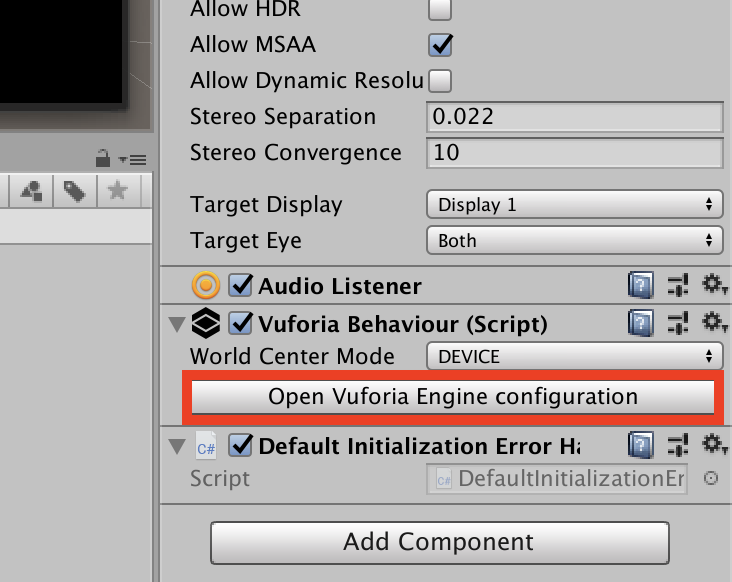Click the star favorite filter icon

click(x=118, y=190)
